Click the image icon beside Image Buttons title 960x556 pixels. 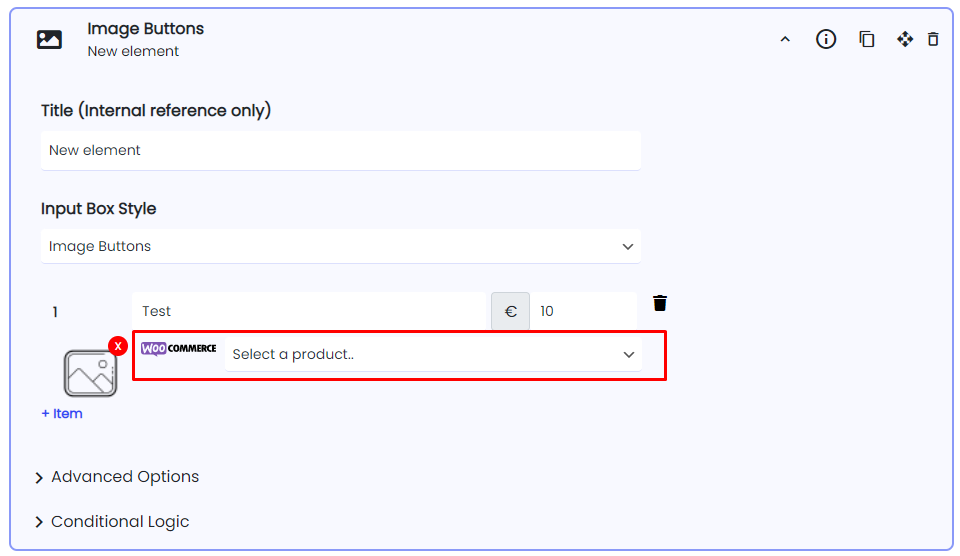(49, 40)
